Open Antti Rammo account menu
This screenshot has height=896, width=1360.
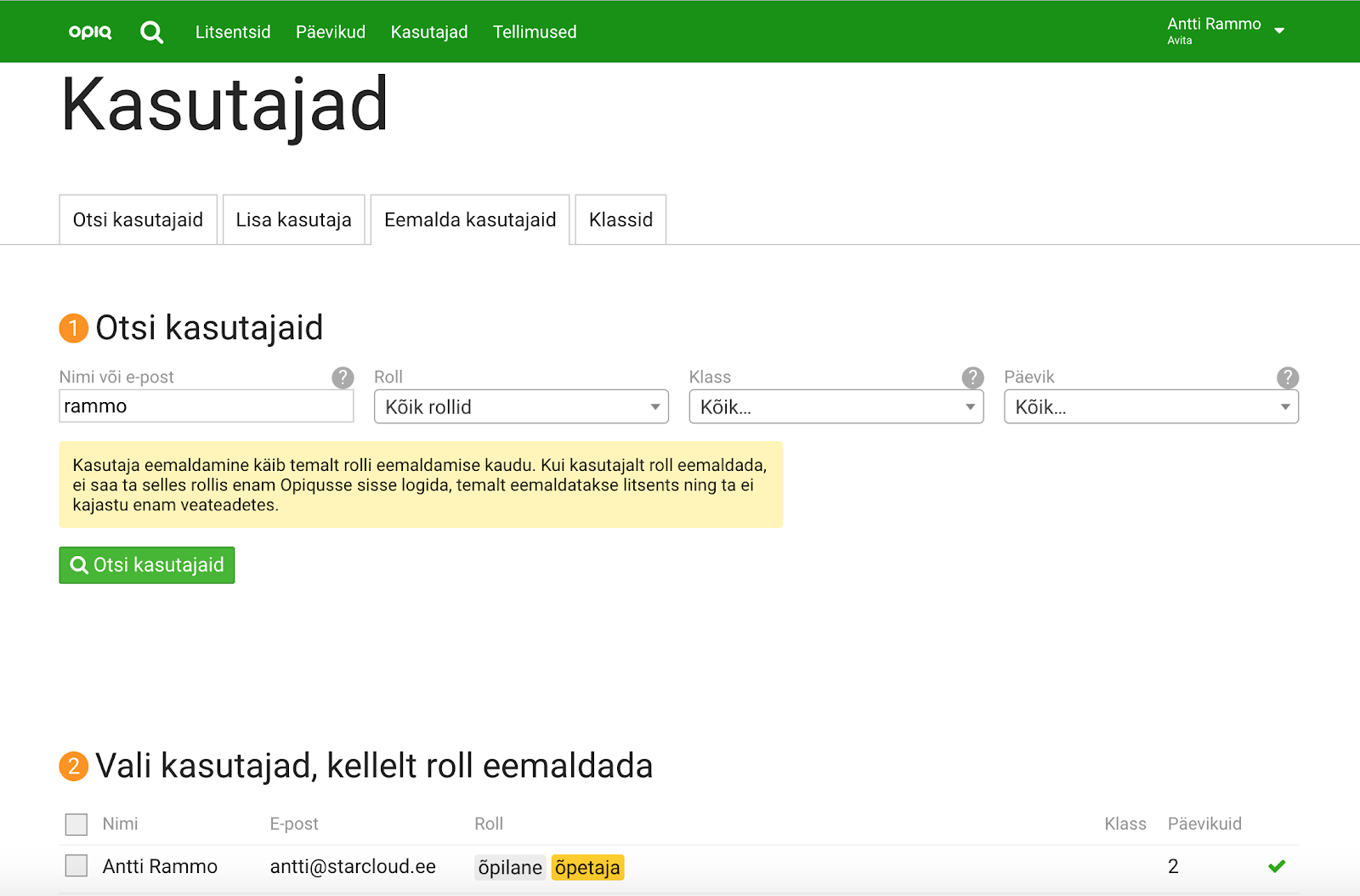pos(1225,31)
